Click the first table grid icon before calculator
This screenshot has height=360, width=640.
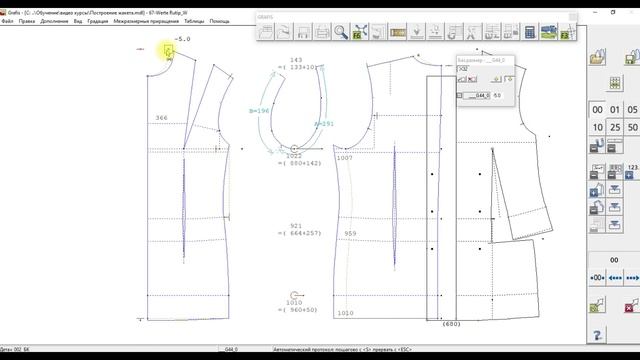pos(491,31)
